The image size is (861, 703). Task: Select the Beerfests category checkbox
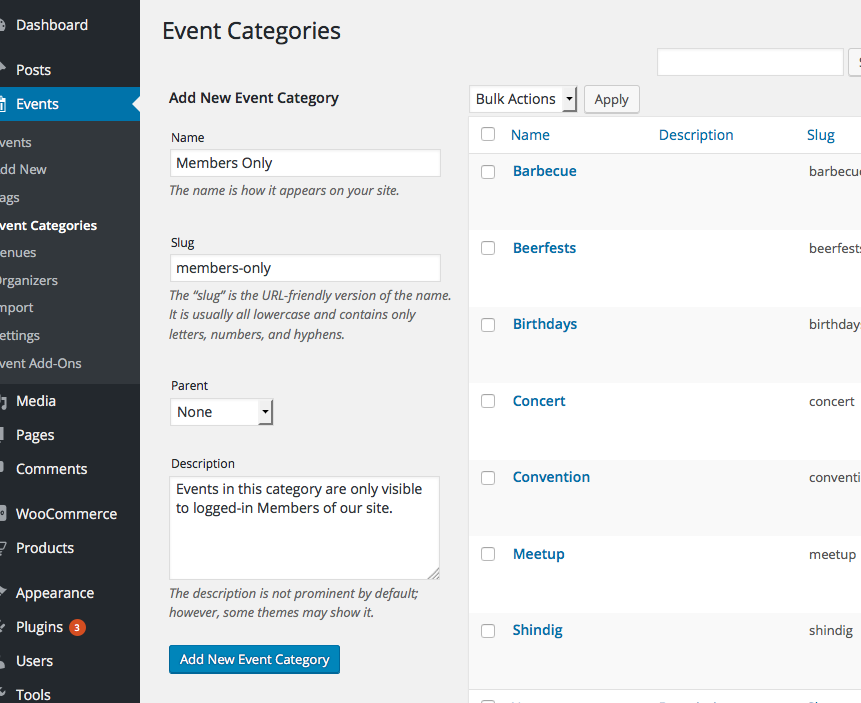point(488,248)
